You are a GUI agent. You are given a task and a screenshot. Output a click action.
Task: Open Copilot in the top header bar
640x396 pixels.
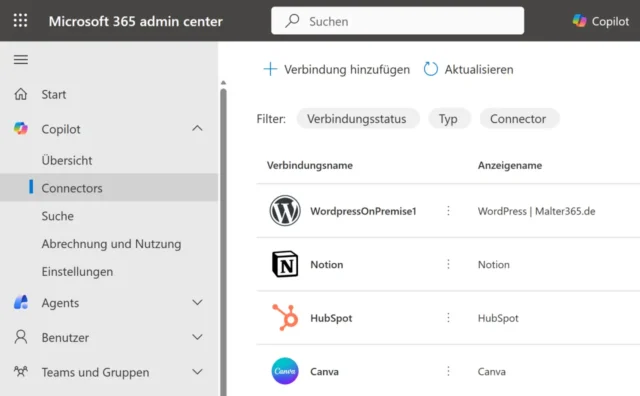point(601,21)
